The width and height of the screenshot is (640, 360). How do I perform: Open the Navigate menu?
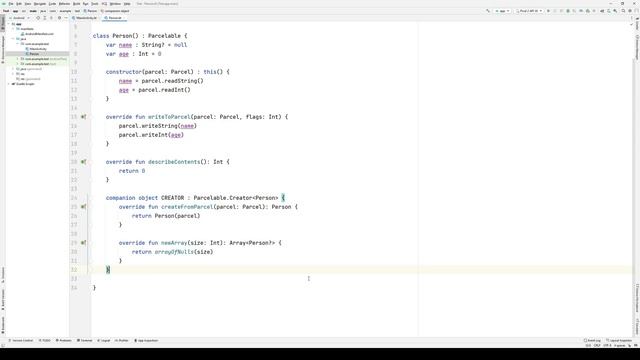[40, 4]
